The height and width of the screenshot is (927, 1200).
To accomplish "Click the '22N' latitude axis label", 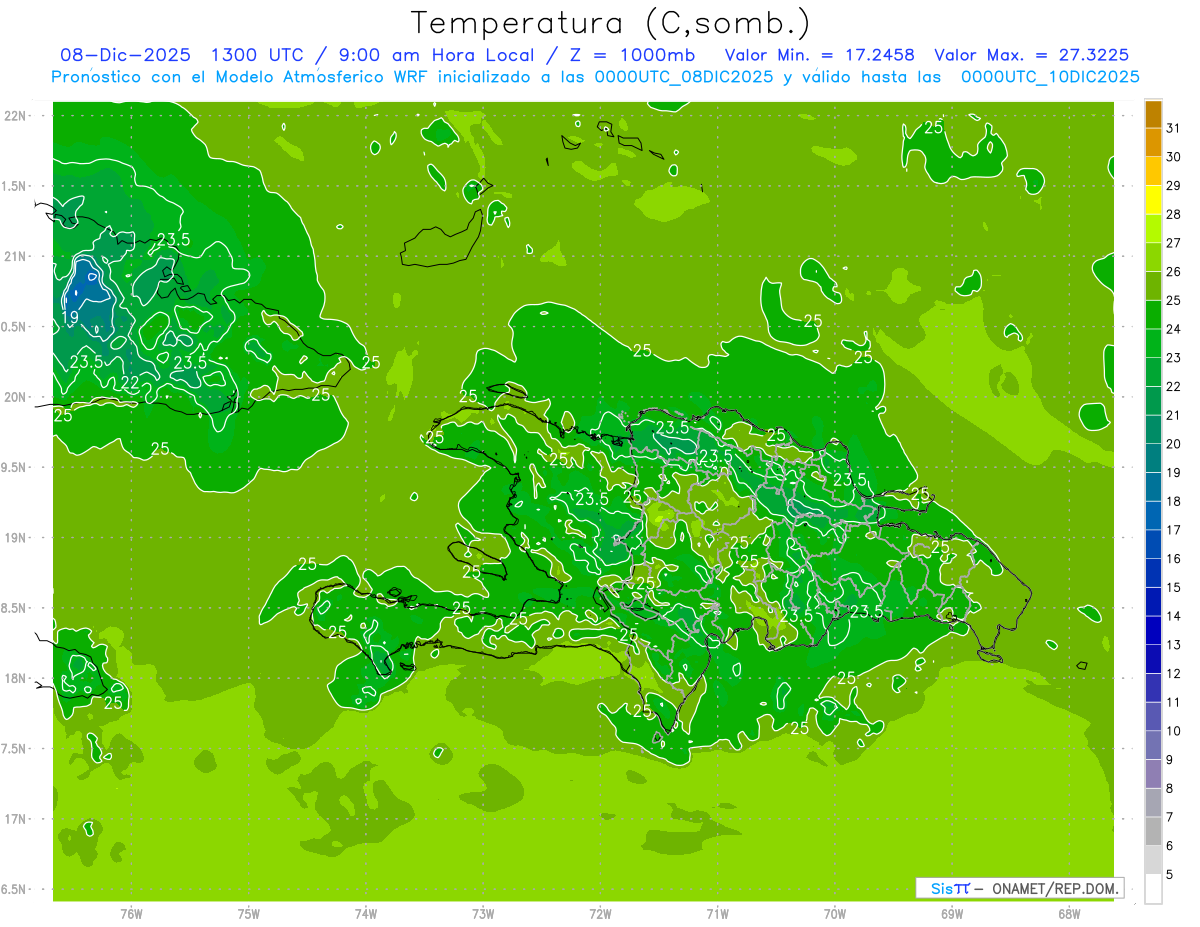I will [15, 115].
